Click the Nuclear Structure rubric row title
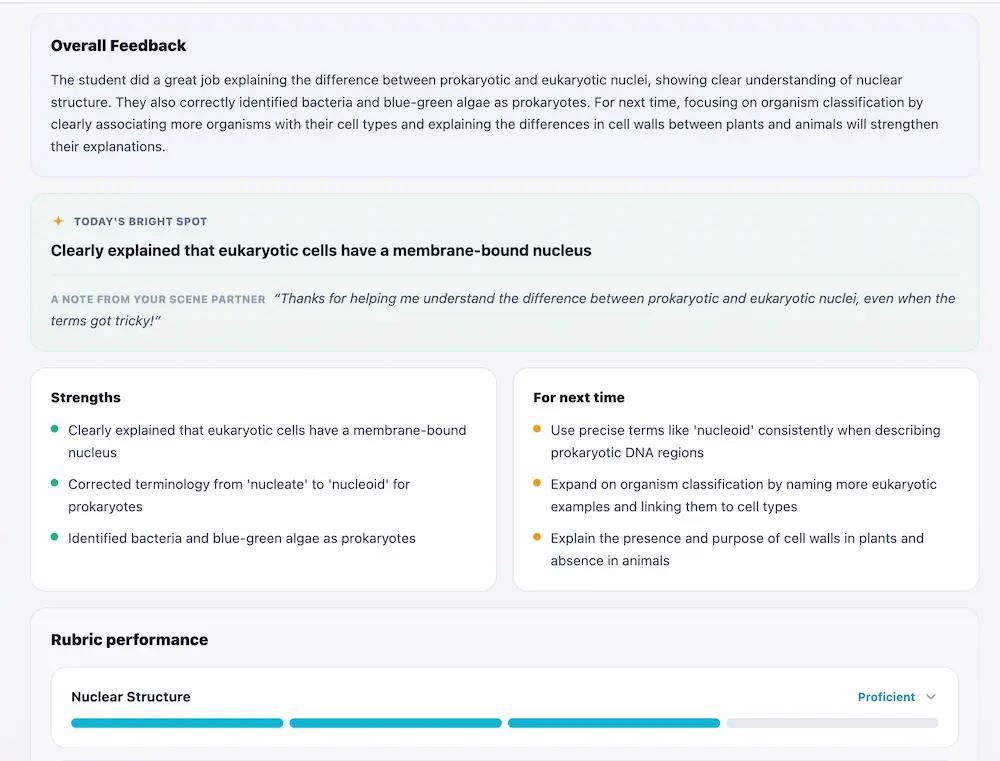The image size is (1000, 761). pos(131,697)
